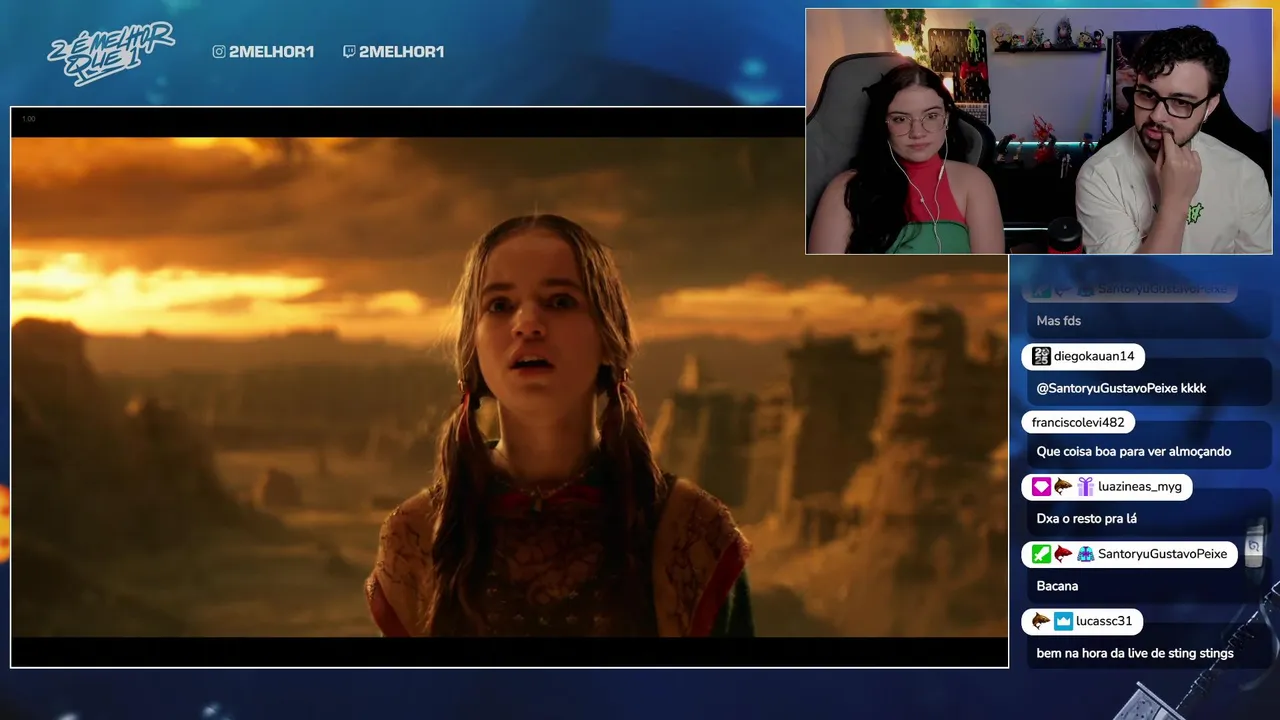
Task: Open the Twitch handle 2MELHOR1
Action: point(401,52)
